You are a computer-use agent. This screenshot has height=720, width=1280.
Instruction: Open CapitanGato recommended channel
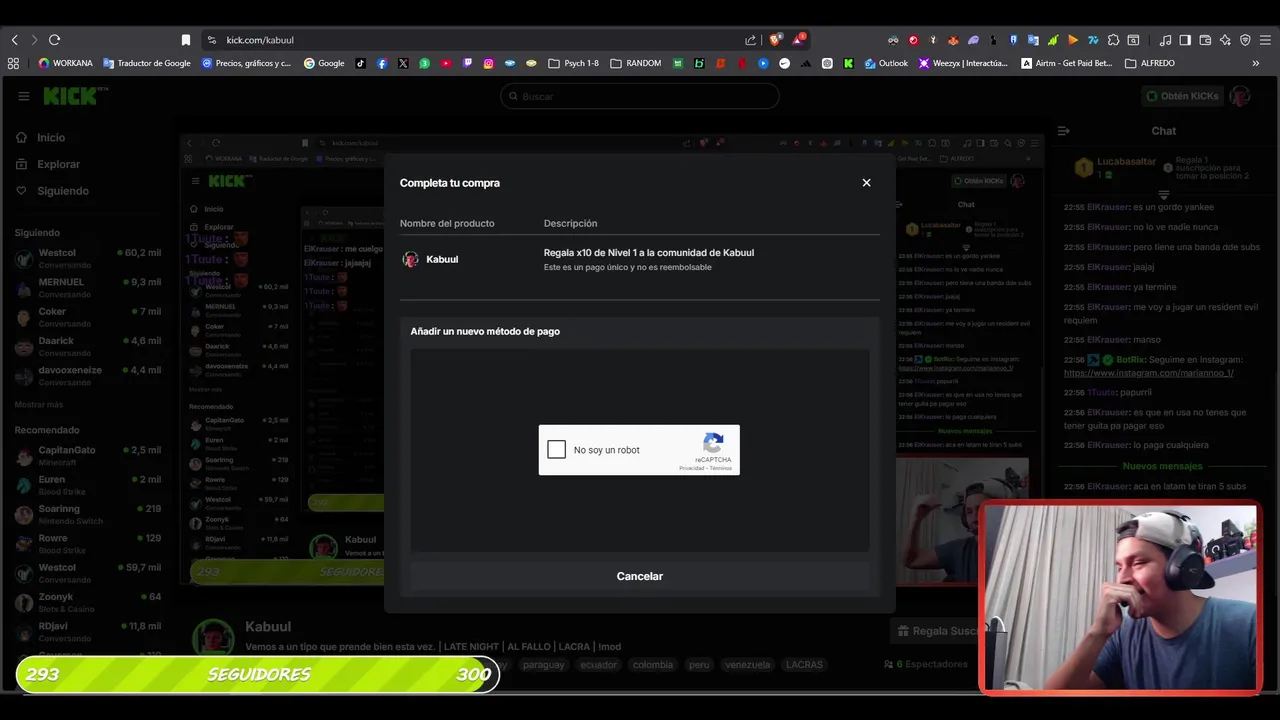pos(88,456)
